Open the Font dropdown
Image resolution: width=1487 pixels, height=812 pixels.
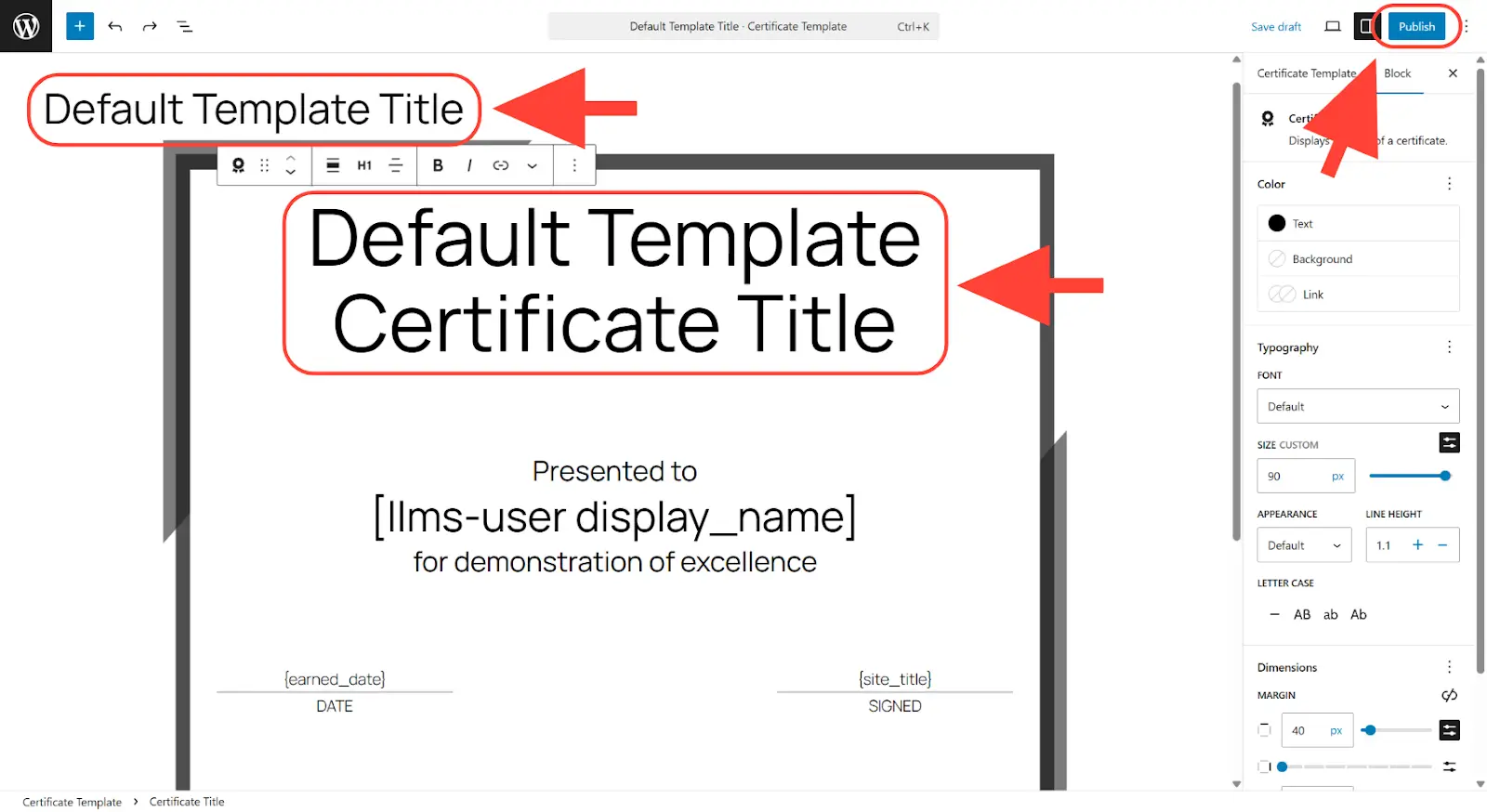[1357, 406]
